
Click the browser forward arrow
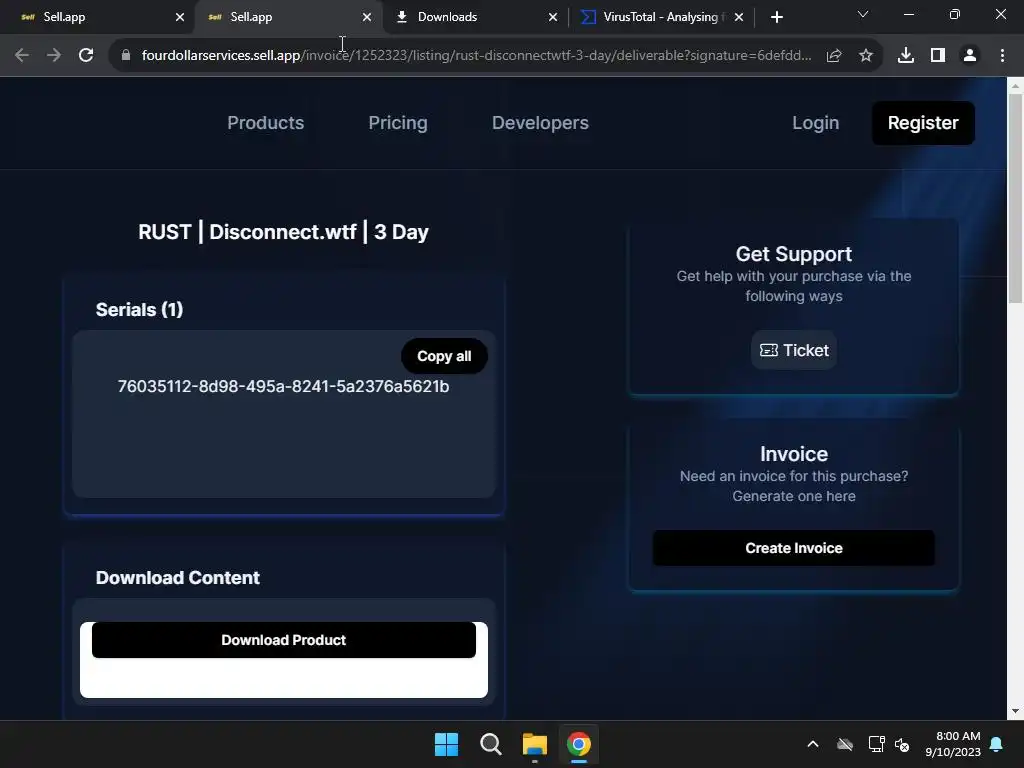pyautogui.click(x=54, y=56)
